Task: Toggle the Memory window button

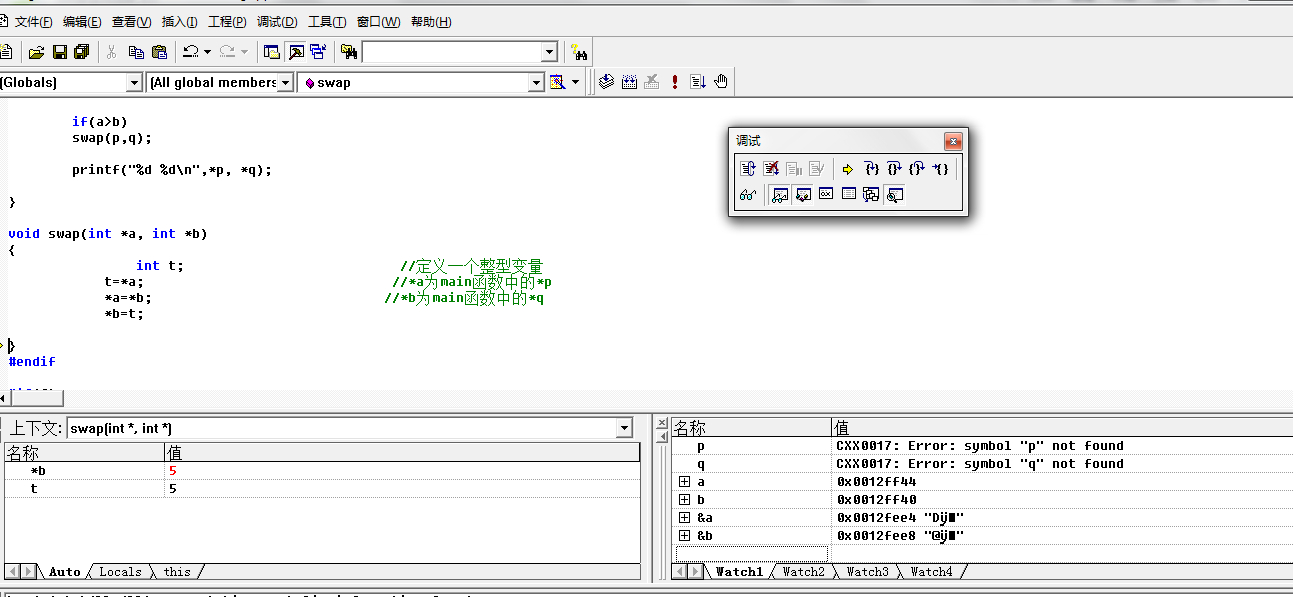Action: pyautogui.click(x=849, y=195)
